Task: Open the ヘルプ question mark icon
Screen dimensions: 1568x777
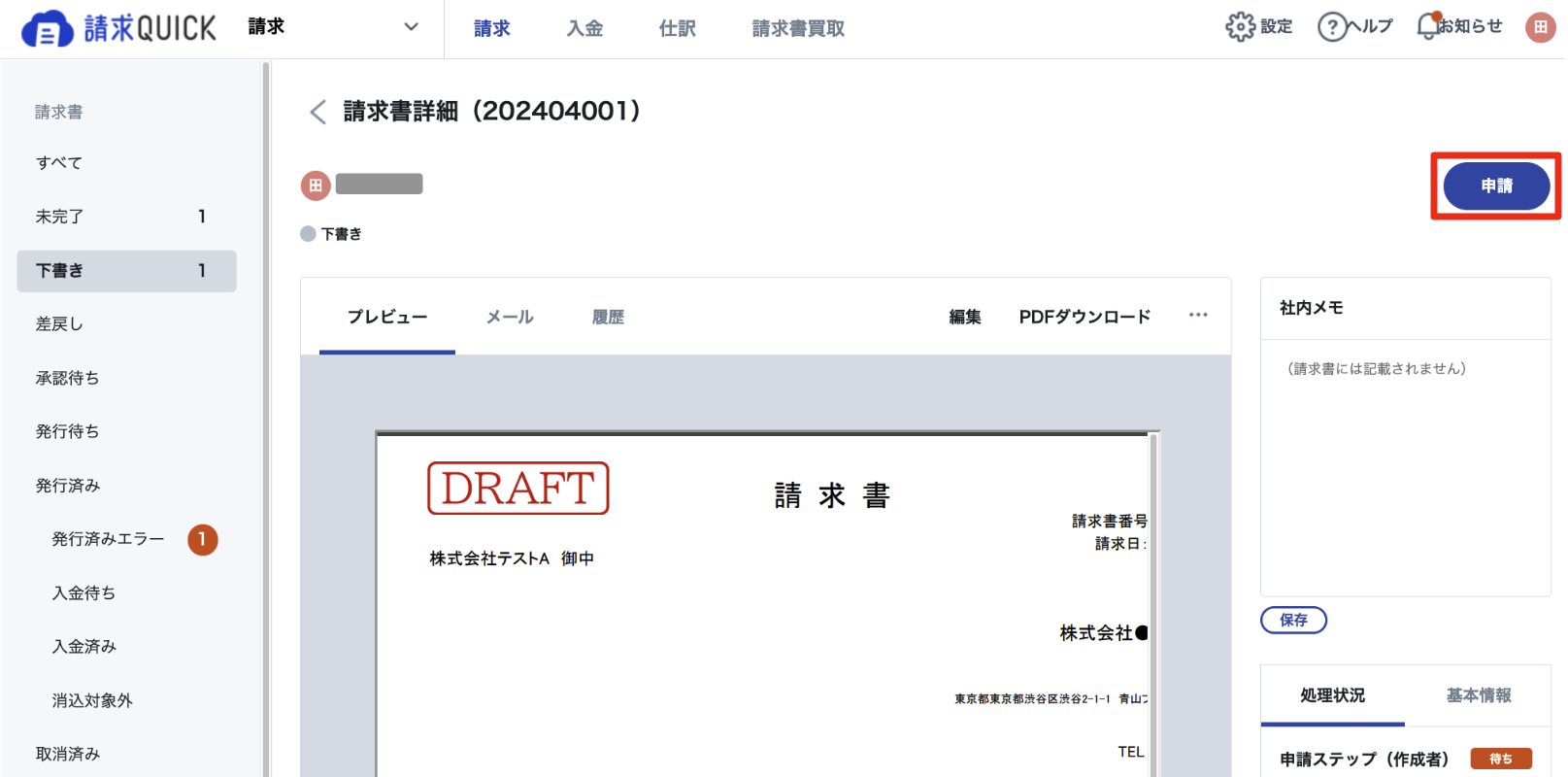Action: point(1332,27)
